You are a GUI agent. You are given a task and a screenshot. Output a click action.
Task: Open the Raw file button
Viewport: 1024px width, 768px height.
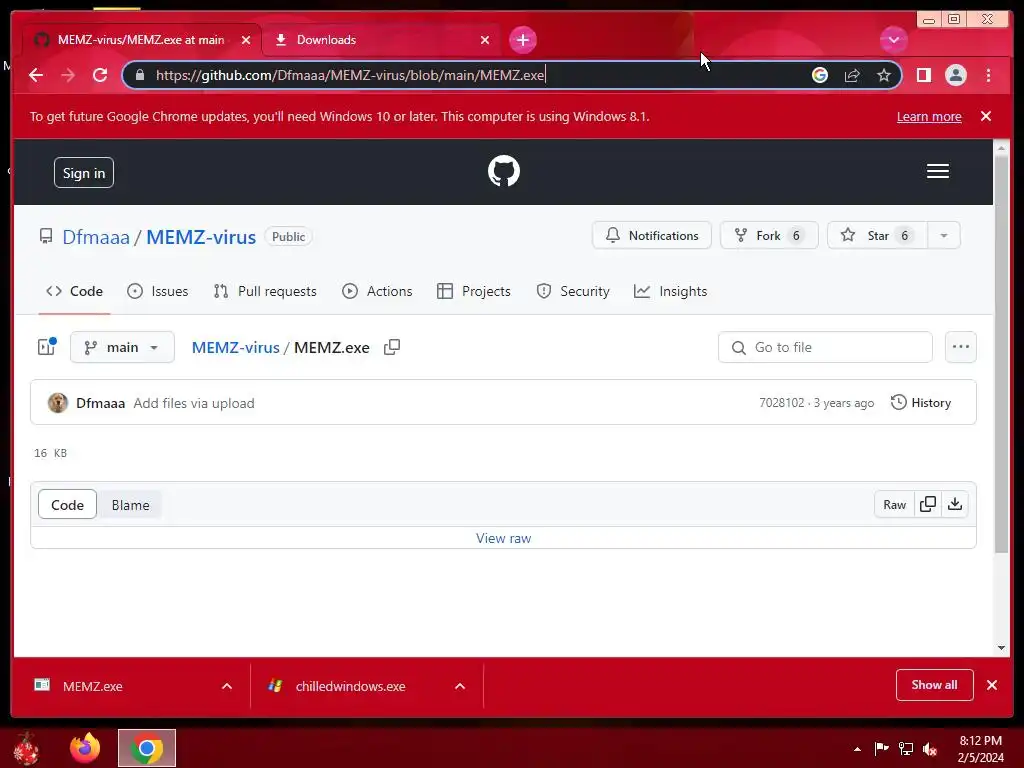894,504
